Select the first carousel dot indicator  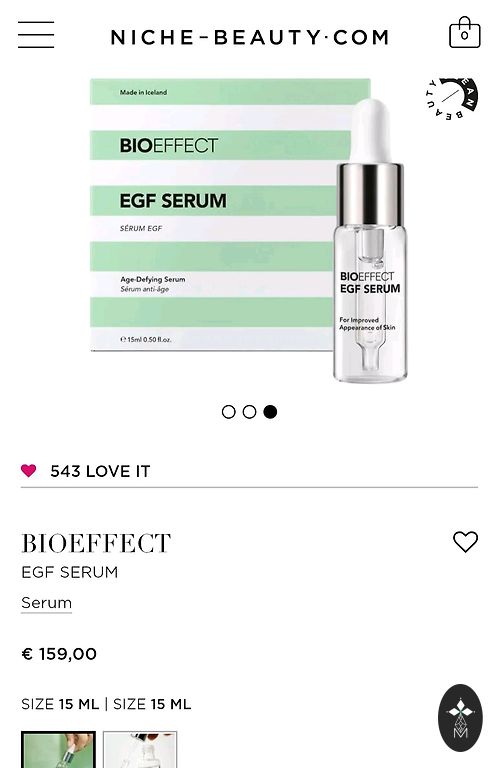228,412
